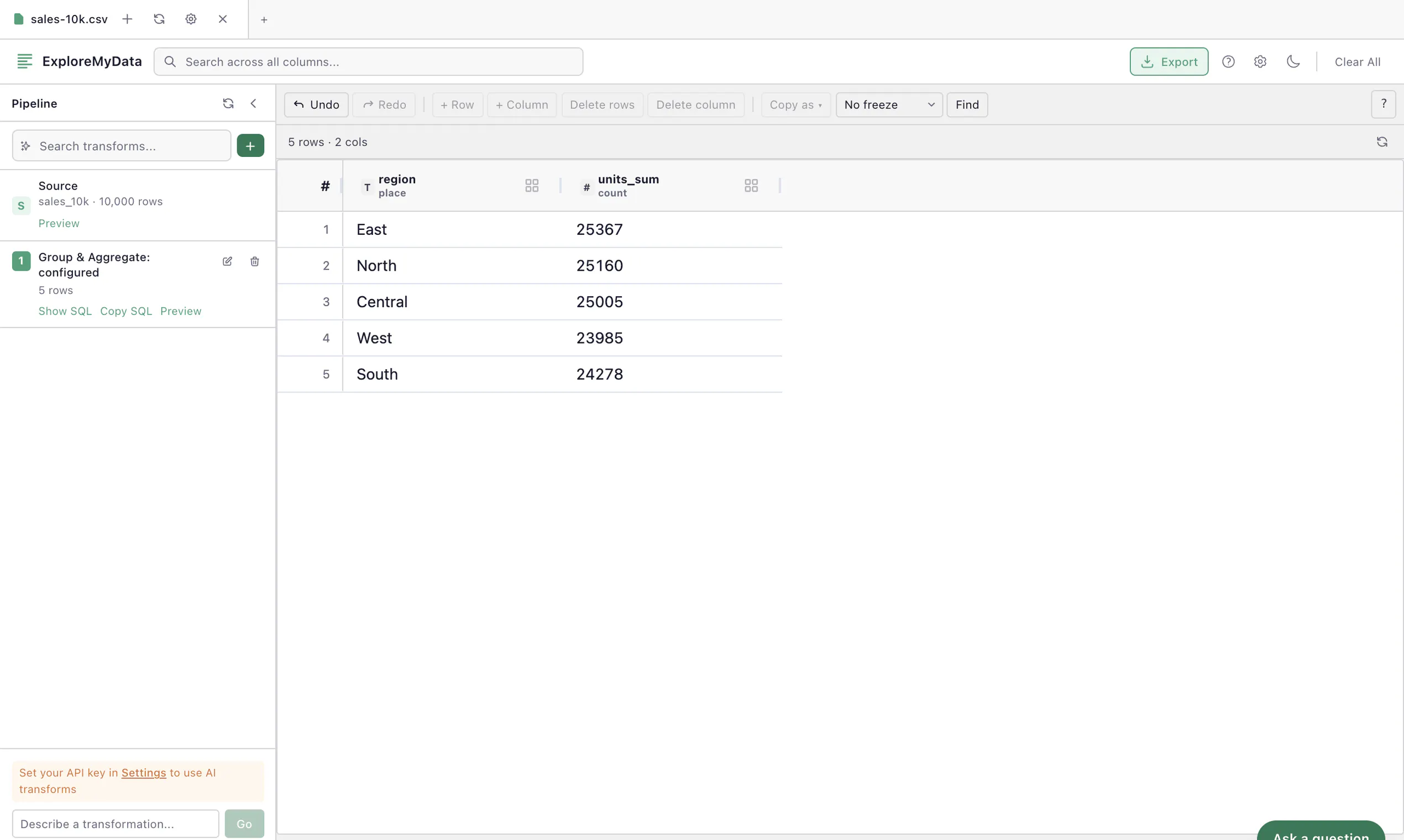Select the South cell
Screen dimensions: 1404x840
453,375
